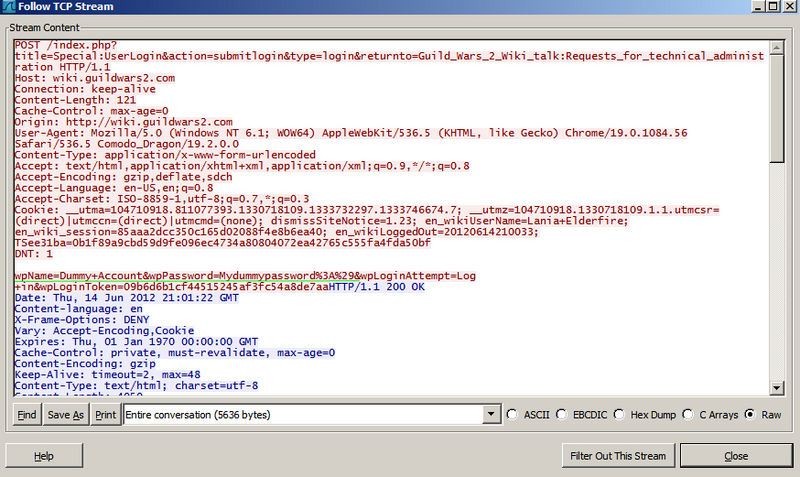
Task: Click the wpLoginToken line with '200 OK'
Action: tap(220, 287)
